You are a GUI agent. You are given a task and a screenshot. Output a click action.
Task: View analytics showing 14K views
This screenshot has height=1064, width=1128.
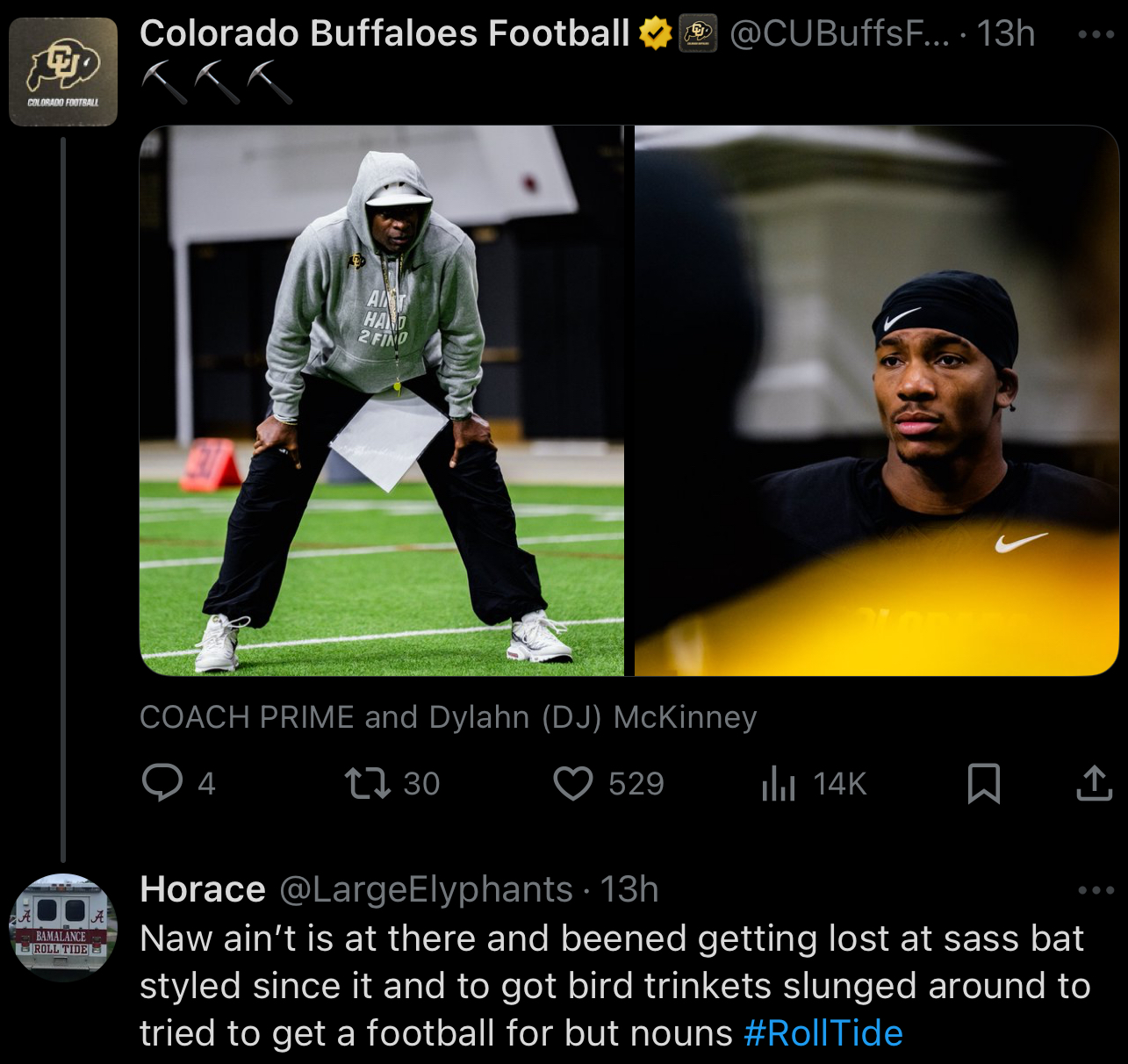(x=779, y=783)
